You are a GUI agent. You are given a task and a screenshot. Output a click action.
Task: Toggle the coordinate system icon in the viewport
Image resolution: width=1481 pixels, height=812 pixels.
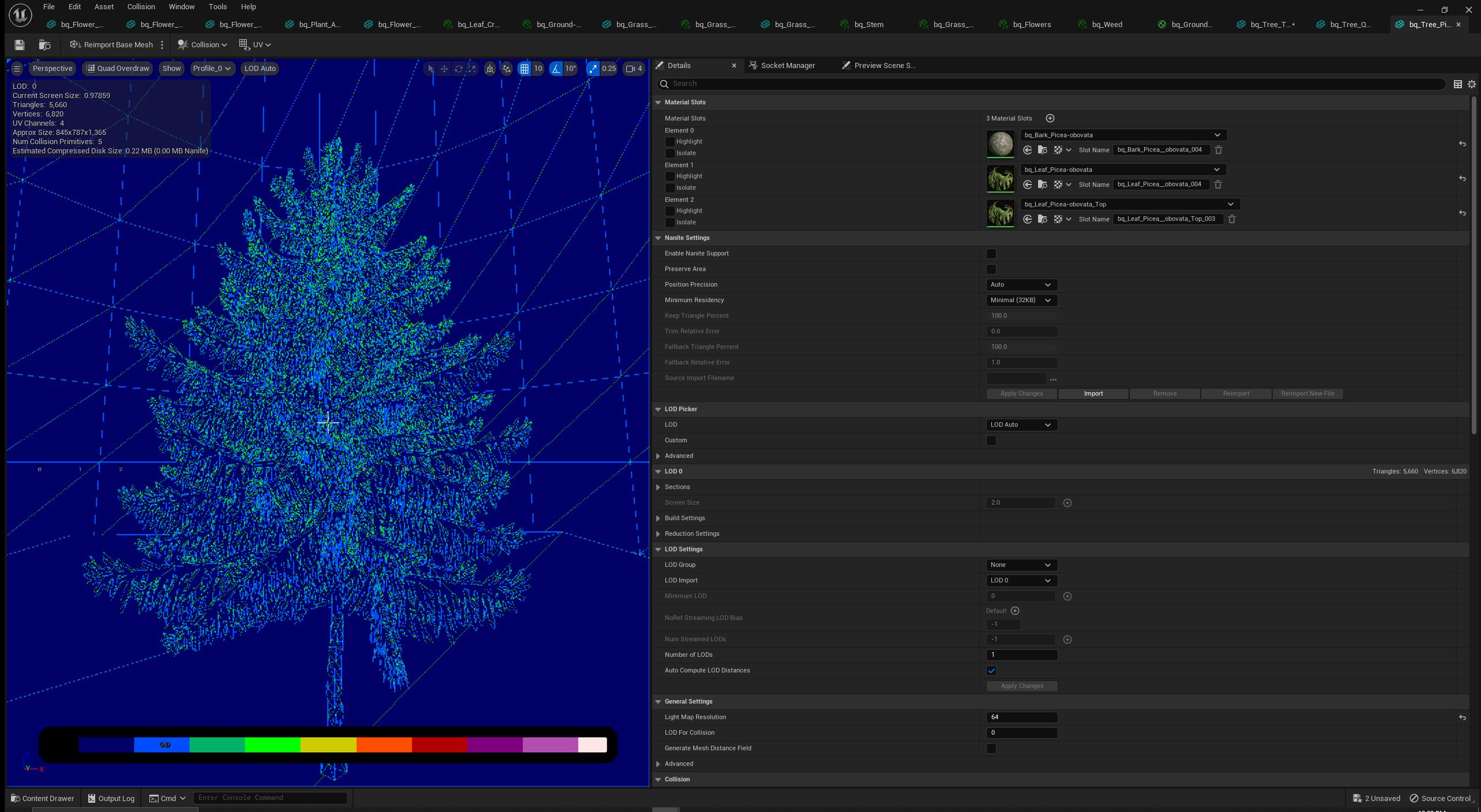(490, 69)
